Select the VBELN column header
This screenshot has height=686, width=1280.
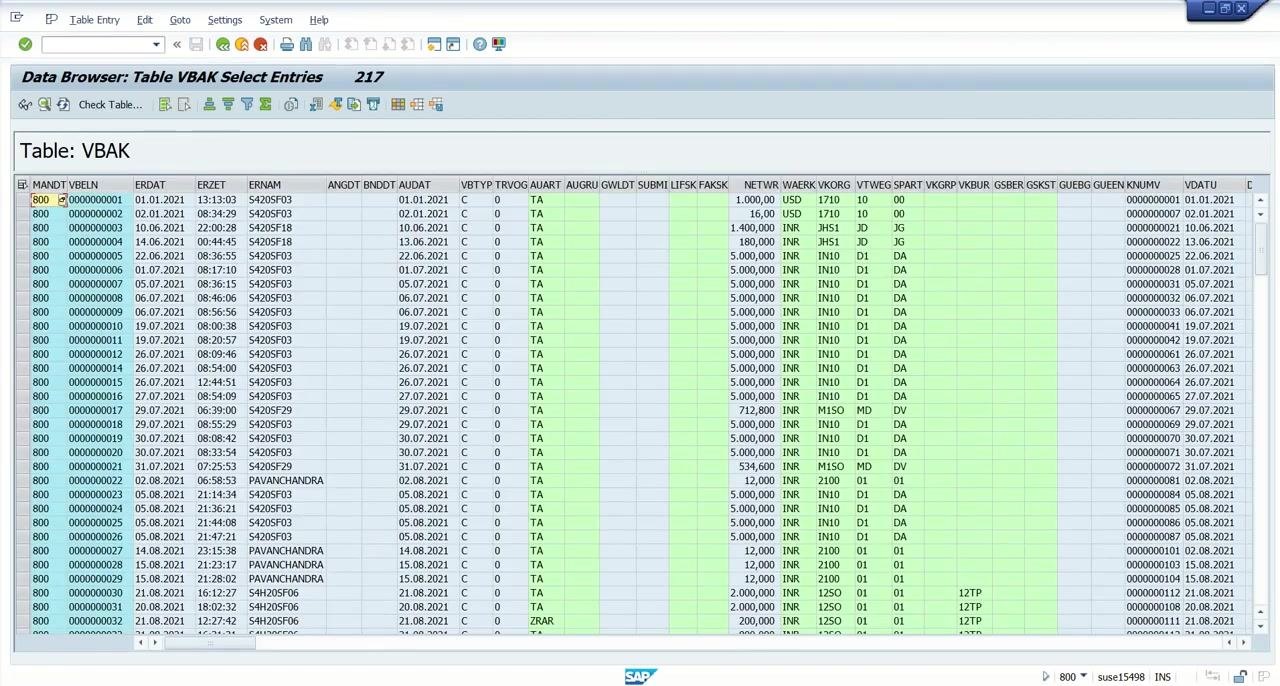(100, 185)
